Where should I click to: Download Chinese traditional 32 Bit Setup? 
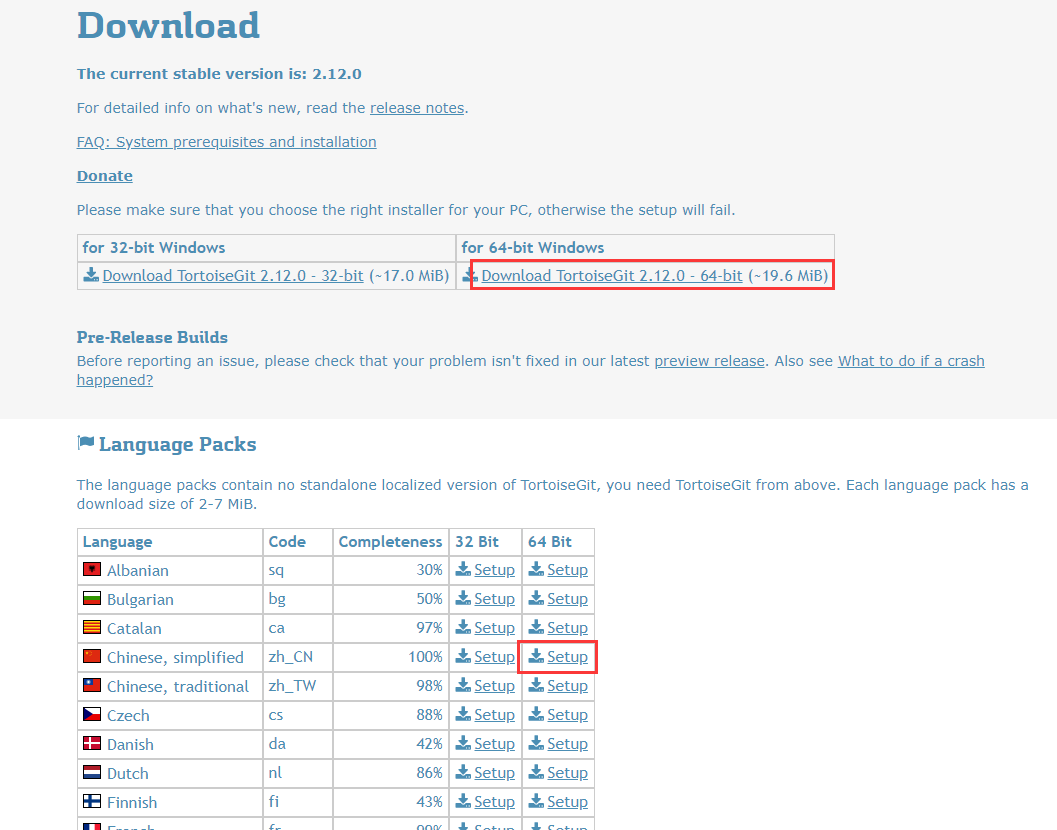pyautogui.click(x=494, y=686)
